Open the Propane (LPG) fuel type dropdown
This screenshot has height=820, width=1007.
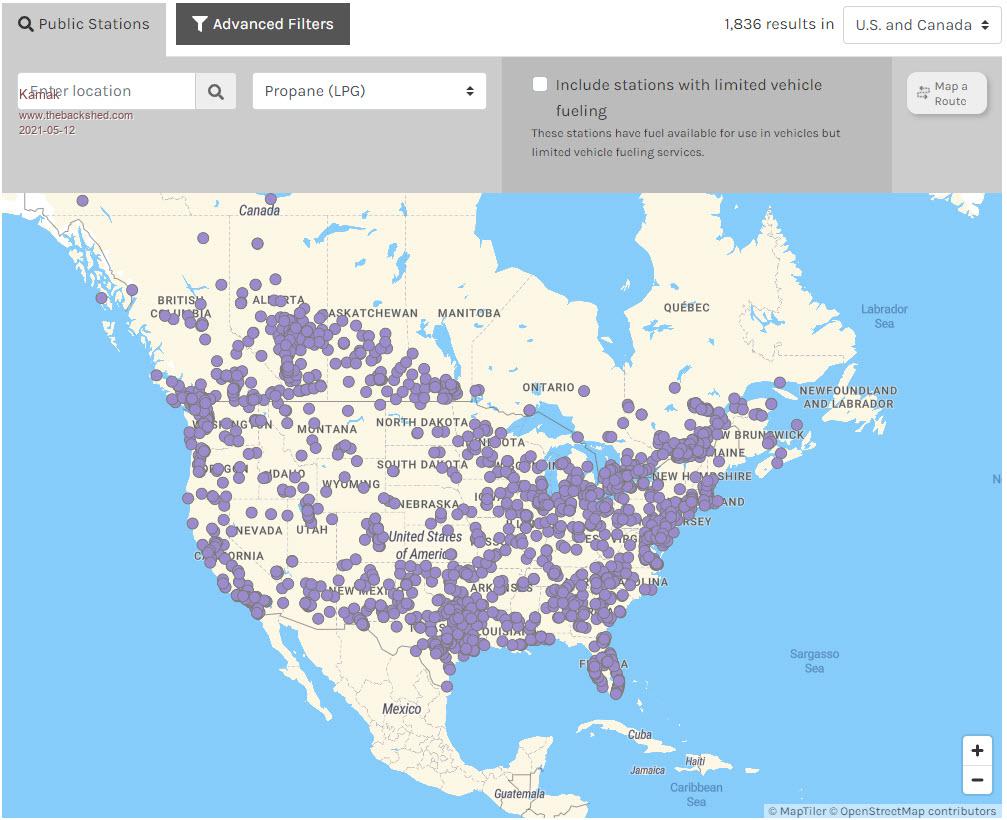[369, 91]
